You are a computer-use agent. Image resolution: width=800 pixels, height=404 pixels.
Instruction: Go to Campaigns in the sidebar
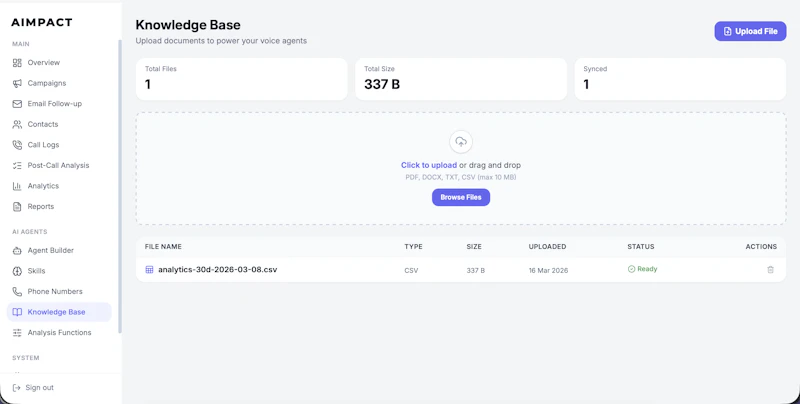click(59, 83)
